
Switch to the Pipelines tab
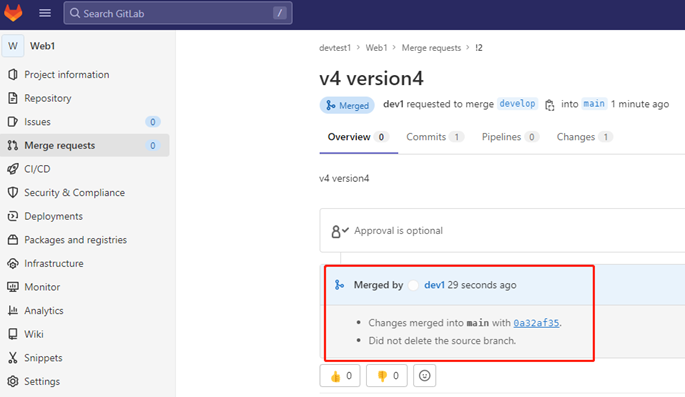pyautogui.click(x=510, y=137)
